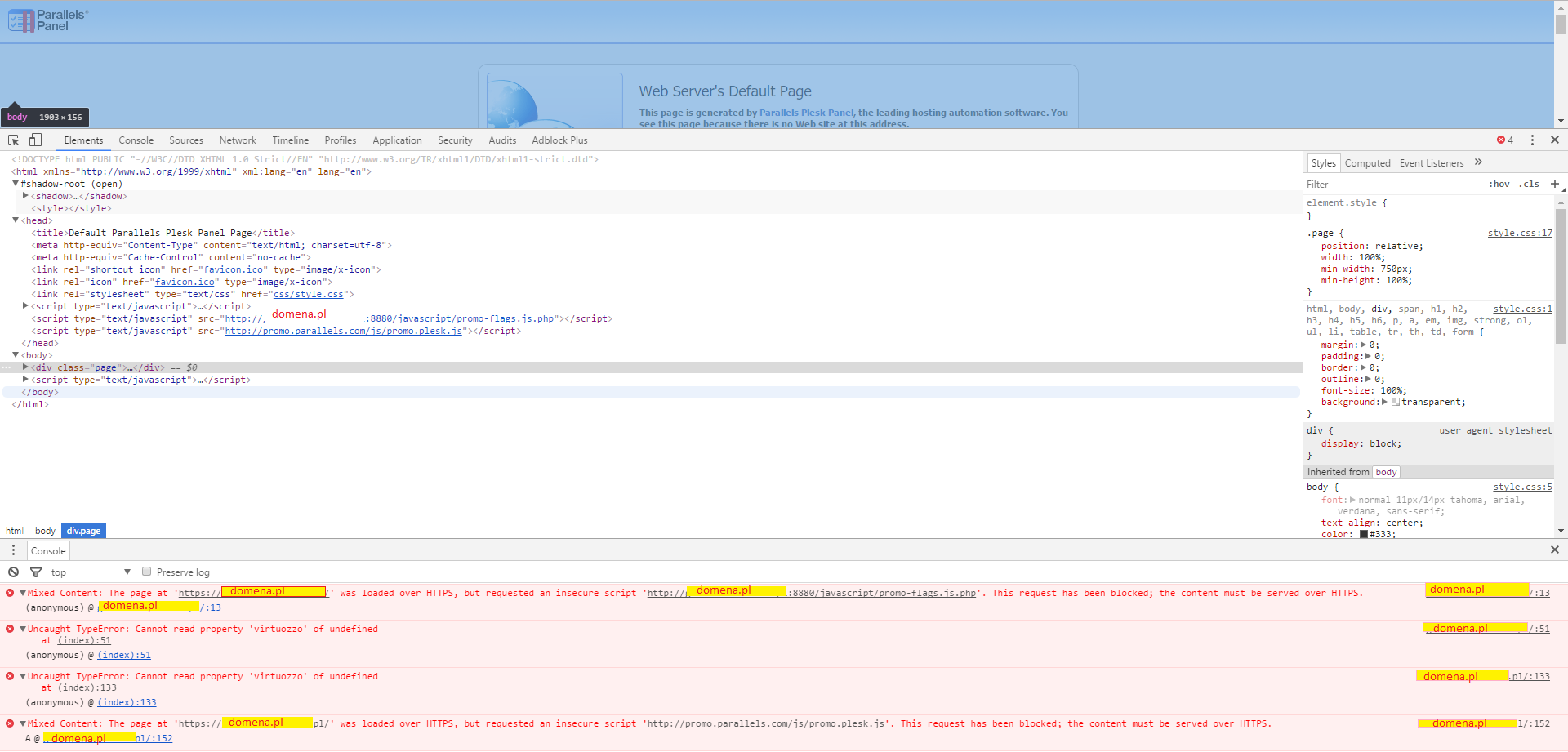The image size is (1568, 752).
Task: Open the promo.plesk.js script src link in the Elements tree
Action: point(344,331)
